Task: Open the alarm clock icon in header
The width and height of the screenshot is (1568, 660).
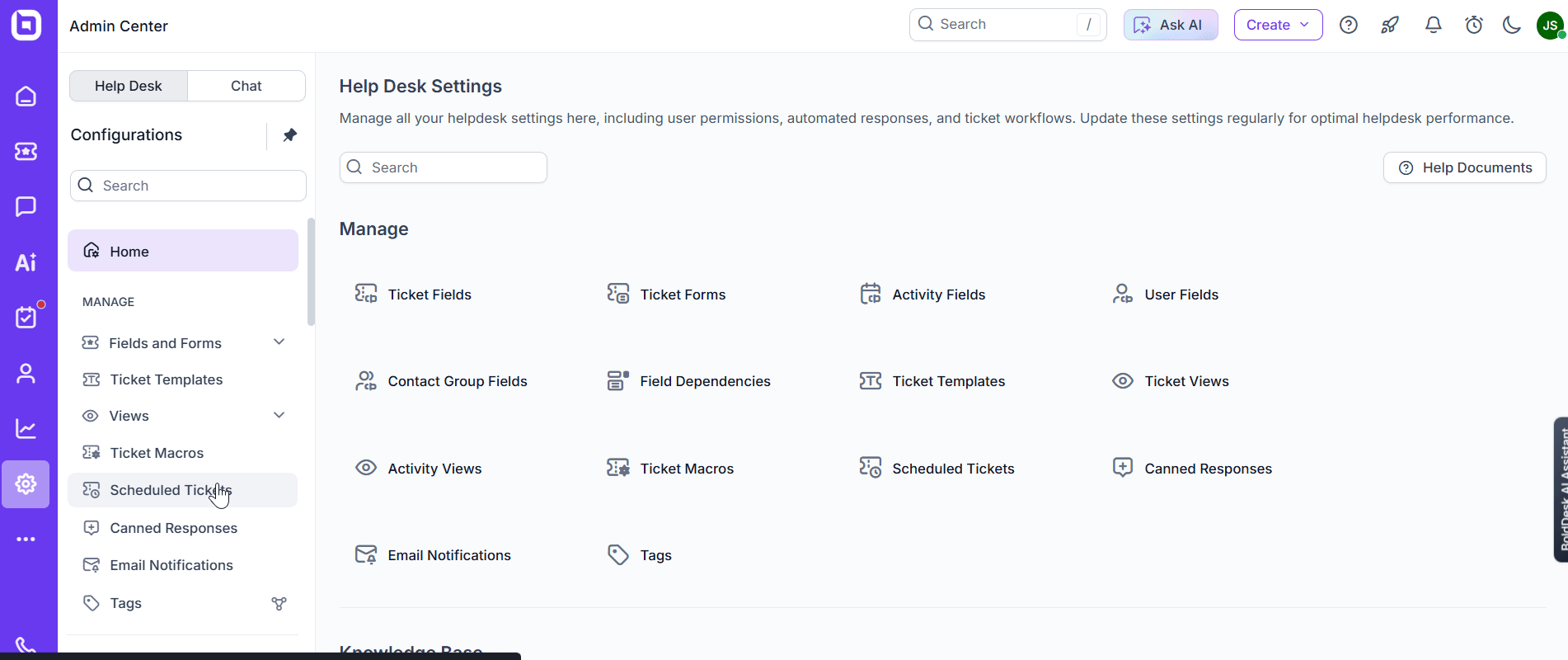Action: tap(1474, 25)
